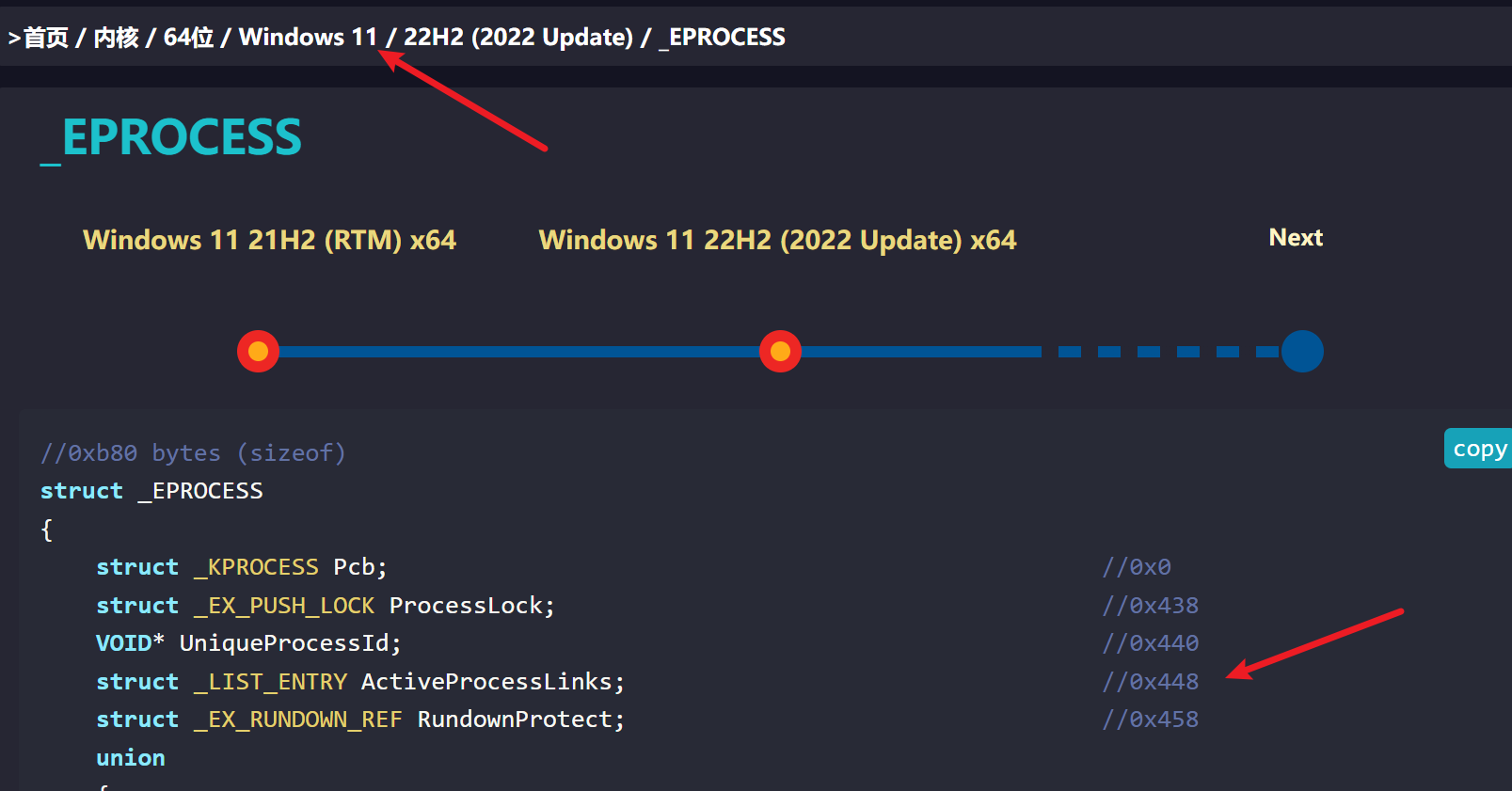Open the _EX_RUNDOWN_REF struct link
Screen dimensions: 1512x791
click(298, 720)
